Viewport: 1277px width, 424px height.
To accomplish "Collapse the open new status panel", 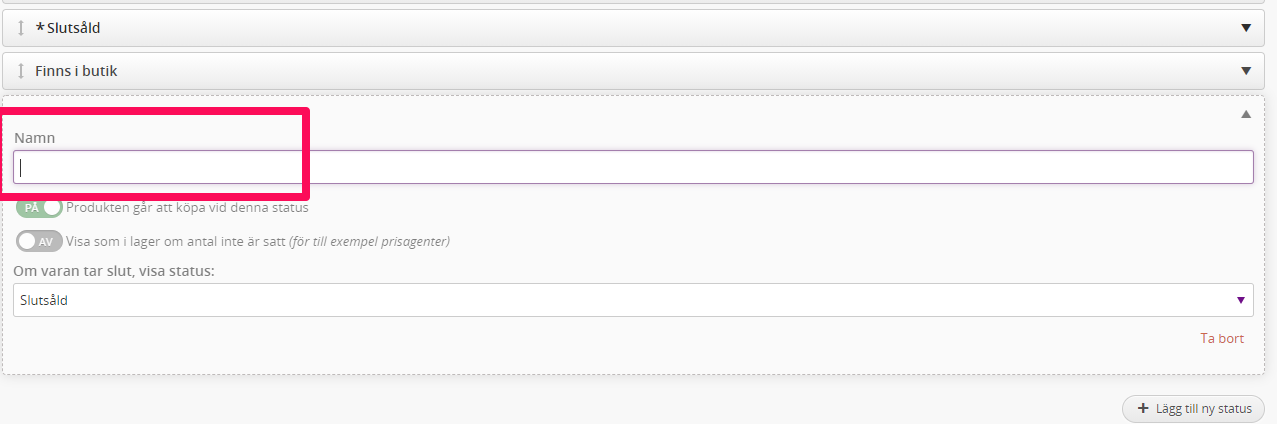I will 1246,114.
